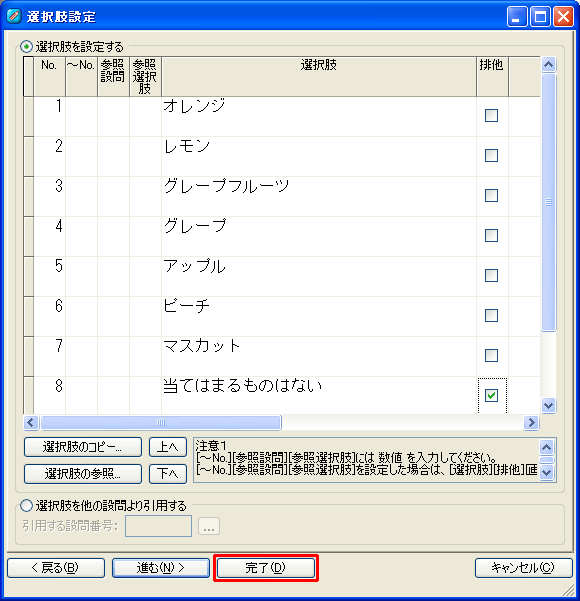Check 排他 box for グレープフルーツ row
This screenshot has width=580, height=601.
tap(491, 195)
